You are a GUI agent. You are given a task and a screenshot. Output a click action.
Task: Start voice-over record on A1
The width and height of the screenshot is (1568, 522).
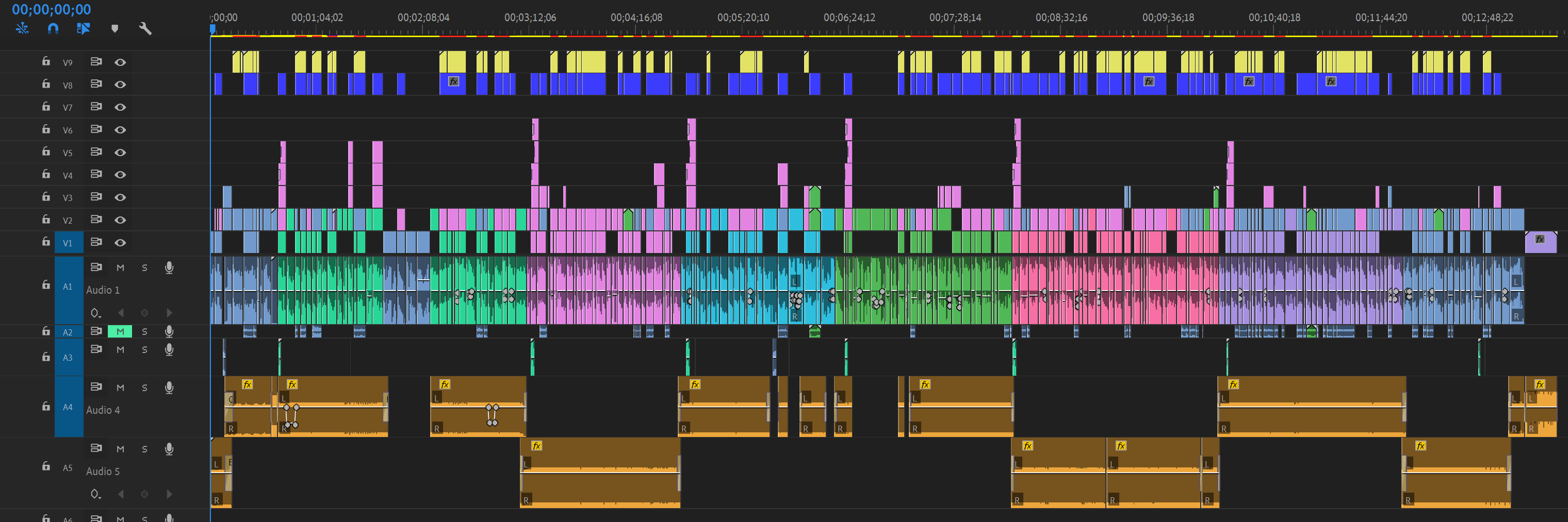tap(169, 267)
